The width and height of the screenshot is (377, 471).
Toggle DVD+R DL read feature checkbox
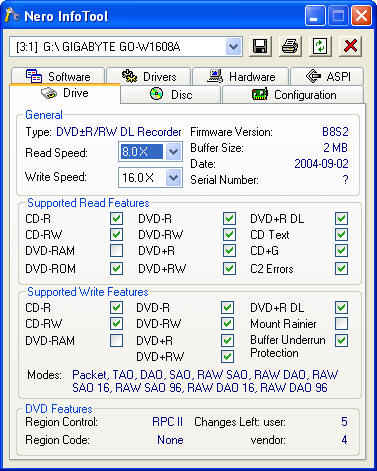[342, 219]
